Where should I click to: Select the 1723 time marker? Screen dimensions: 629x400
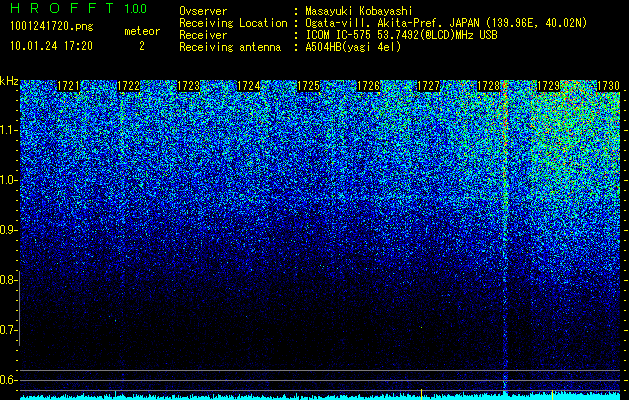(x=189, y=86)
